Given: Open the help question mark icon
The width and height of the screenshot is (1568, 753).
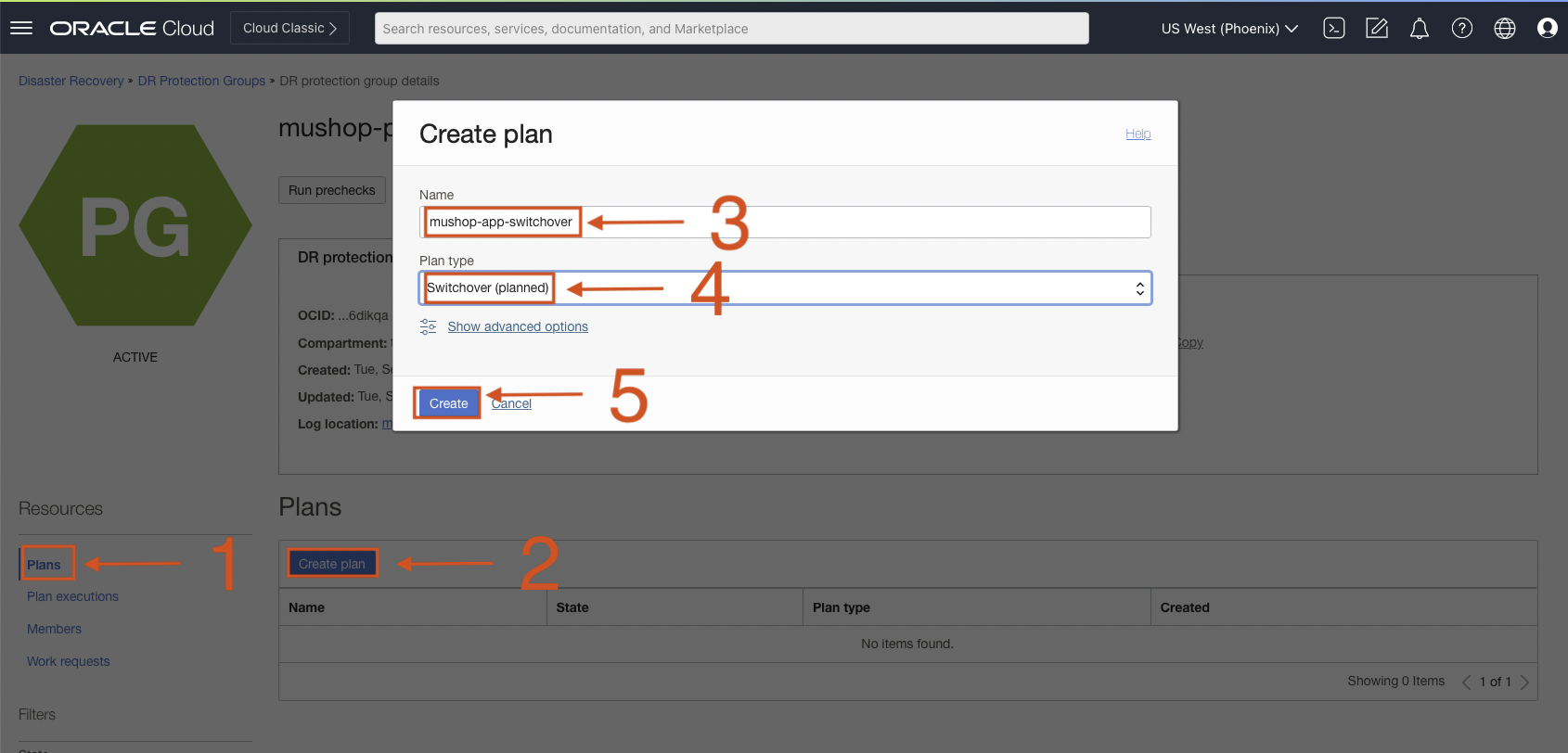Looking at the screenshot, I should pos(1462,29).
